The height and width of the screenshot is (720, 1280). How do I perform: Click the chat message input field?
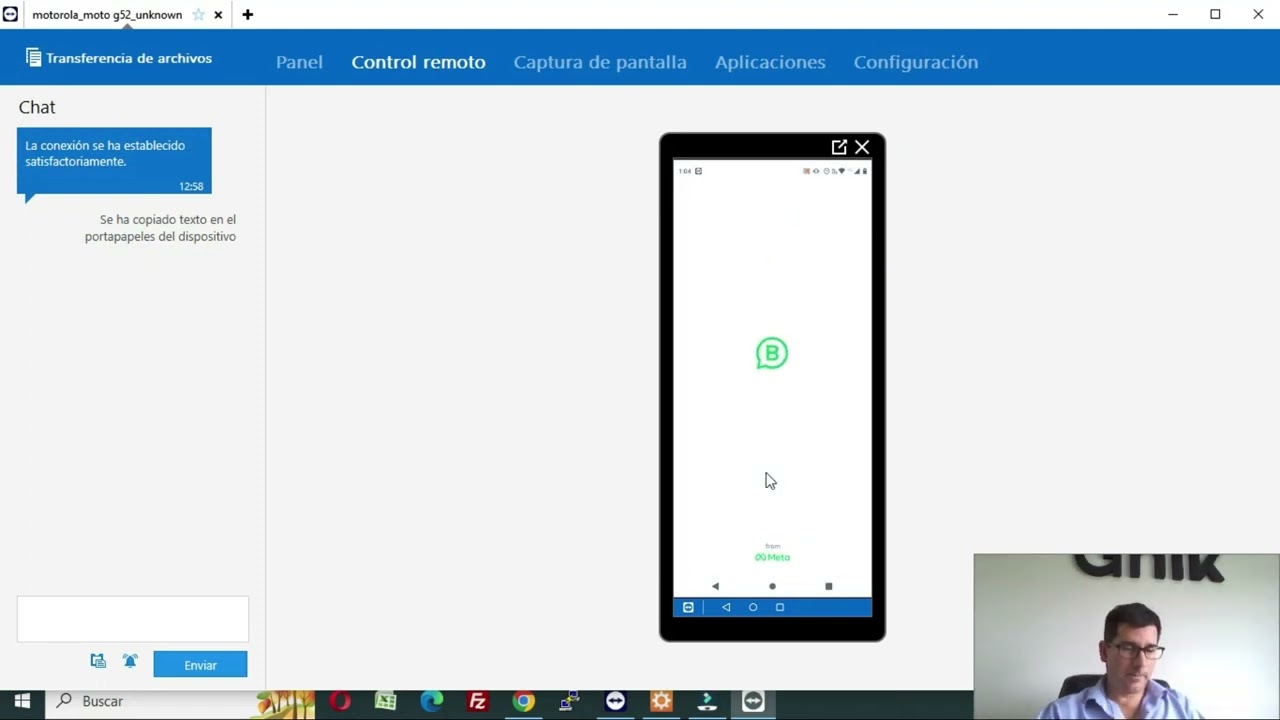point(132,619)
